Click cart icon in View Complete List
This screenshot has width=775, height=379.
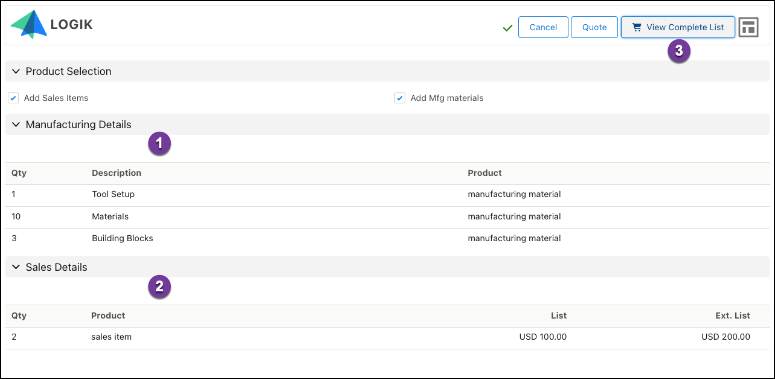pos(637,27)
